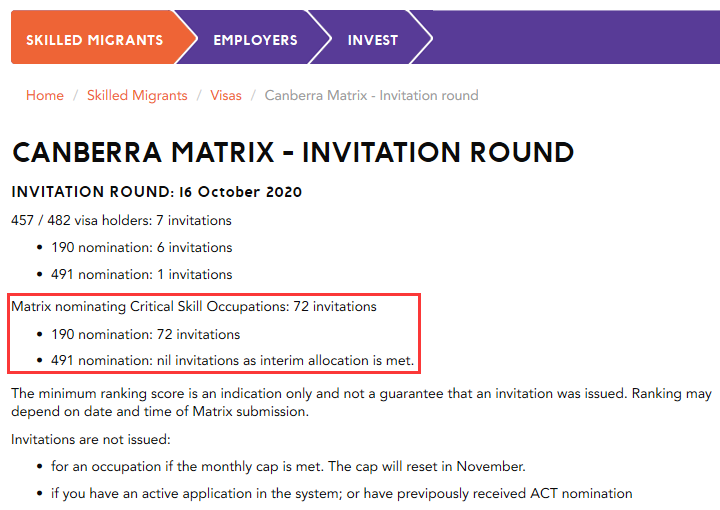This screenshot has width=720, height=510.
Task: Select the Invest navigation tab
Action: pos(372,40)
